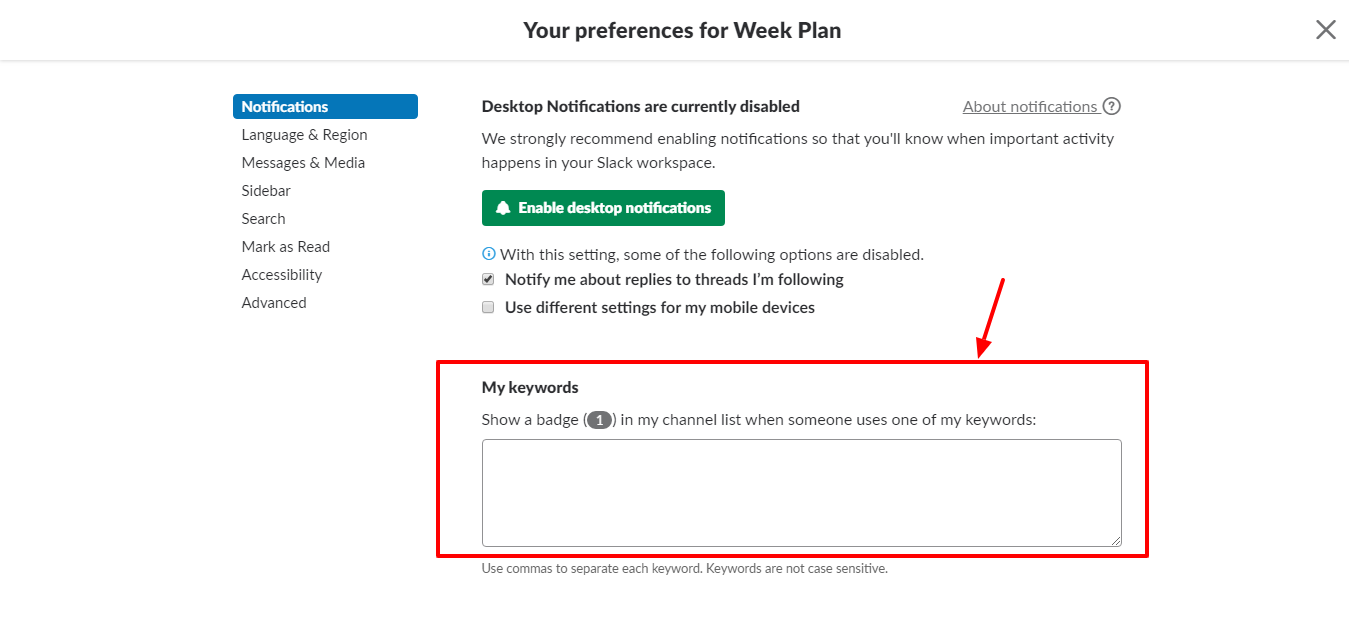Close the Week Plan preferences dialog
This screenshot has width=1349, height=640.
[1325, 29]
